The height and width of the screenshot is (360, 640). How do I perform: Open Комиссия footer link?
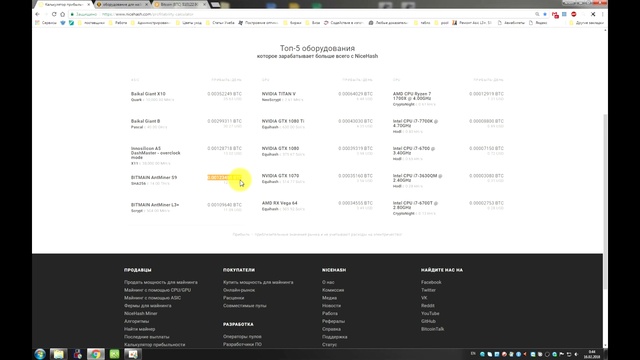(333, 290)
